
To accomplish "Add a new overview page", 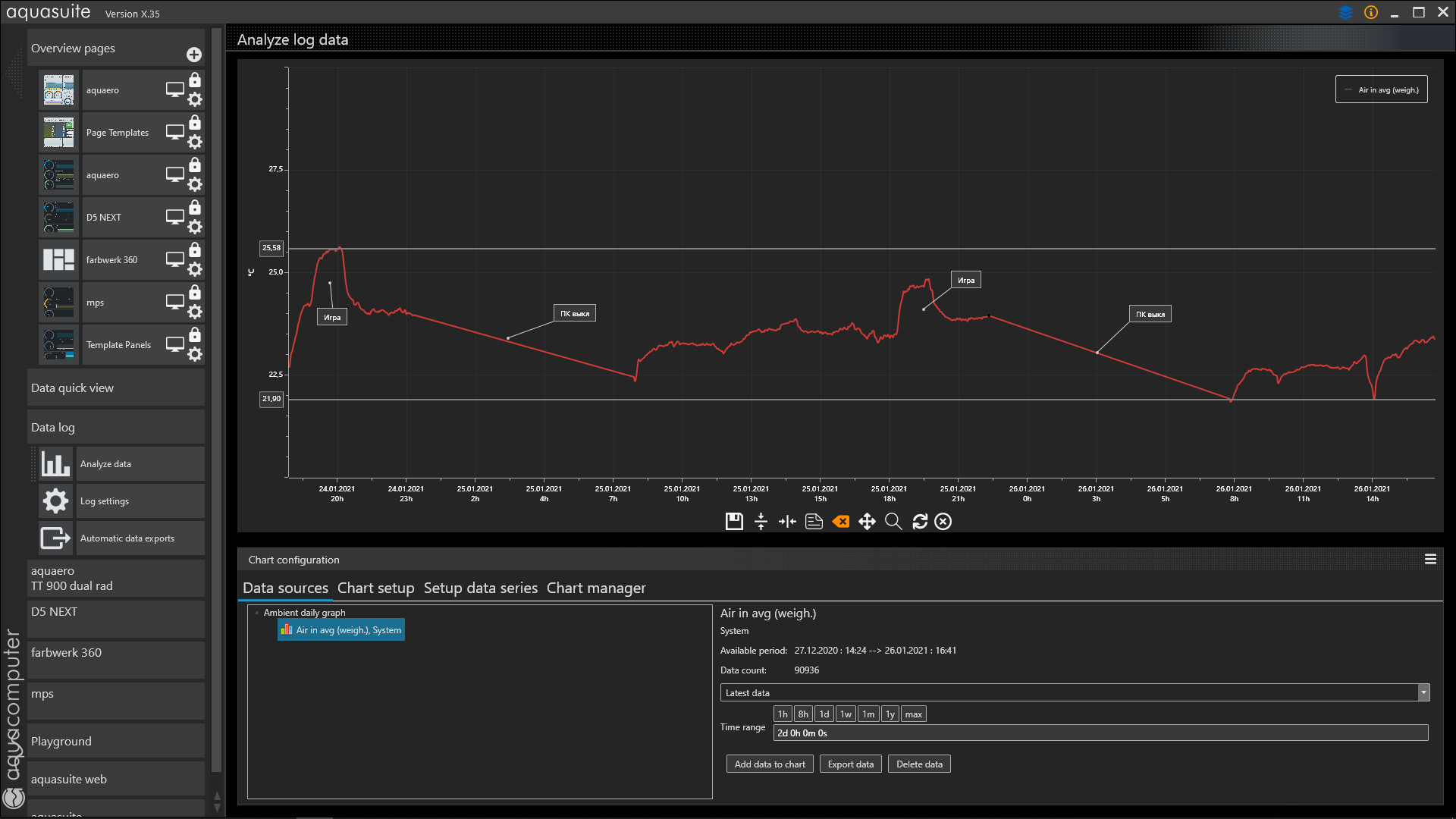I will [194, 55].
